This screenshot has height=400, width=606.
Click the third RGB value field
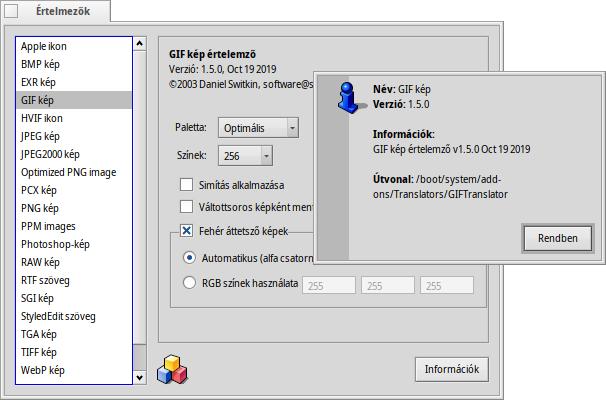[446, 285]
